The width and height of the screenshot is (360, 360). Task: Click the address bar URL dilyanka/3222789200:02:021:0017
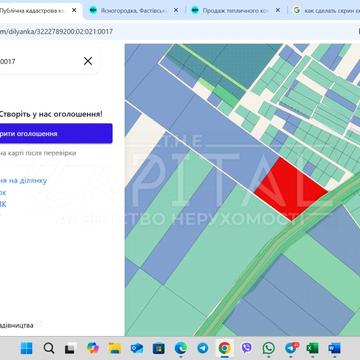coord(56,32)
